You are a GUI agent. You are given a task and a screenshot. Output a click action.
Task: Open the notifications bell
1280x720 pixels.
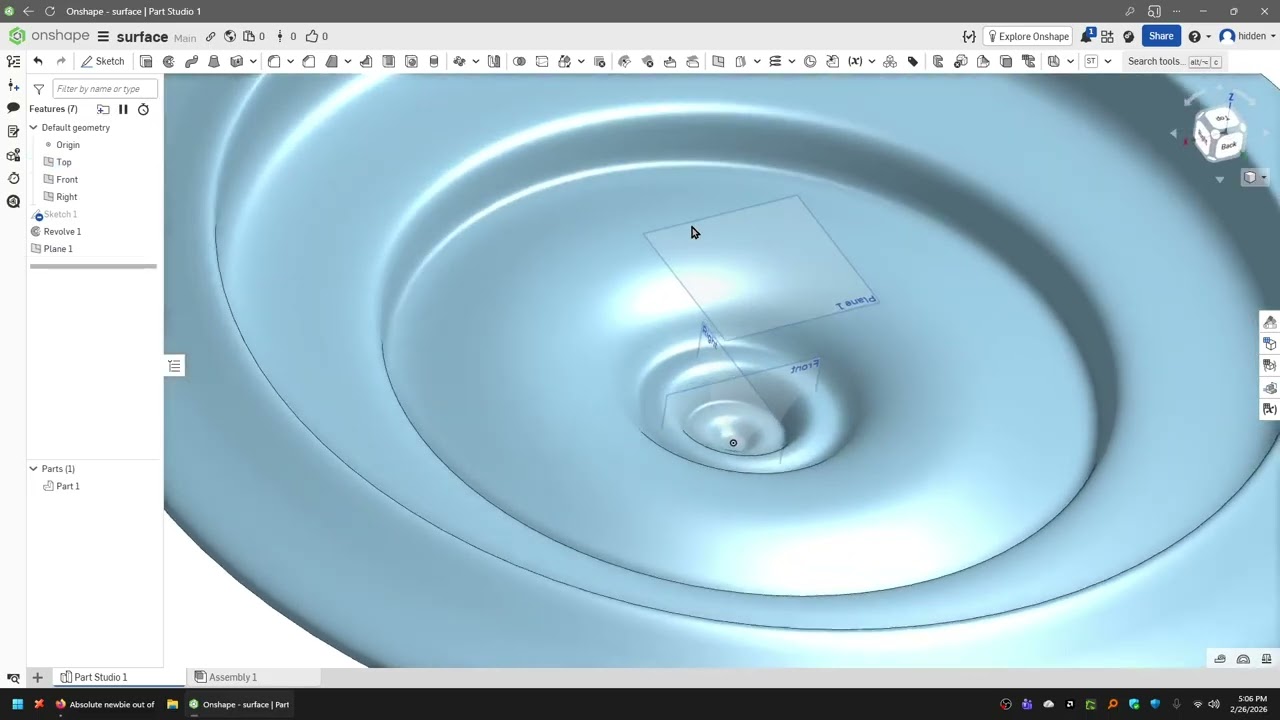click(x=1087, y=36)
